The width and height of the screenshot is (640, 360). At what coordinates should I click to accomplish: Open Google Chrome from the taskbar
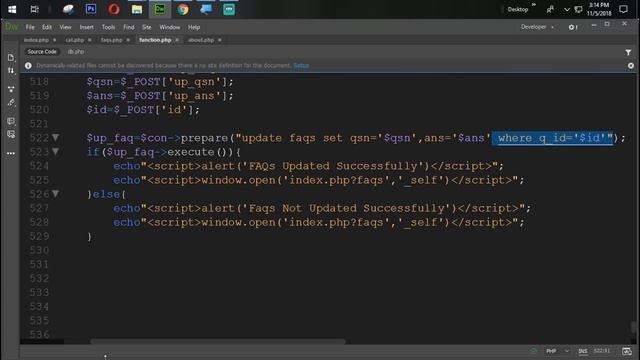click(x=183, y=9)
